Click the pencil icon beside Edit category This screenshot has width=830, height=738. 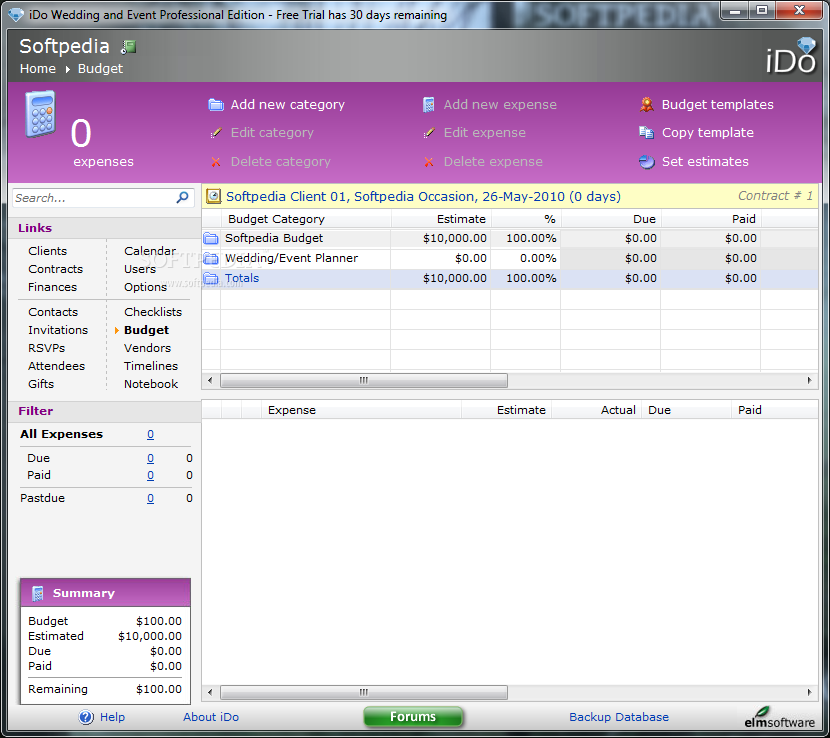[215, 133]
